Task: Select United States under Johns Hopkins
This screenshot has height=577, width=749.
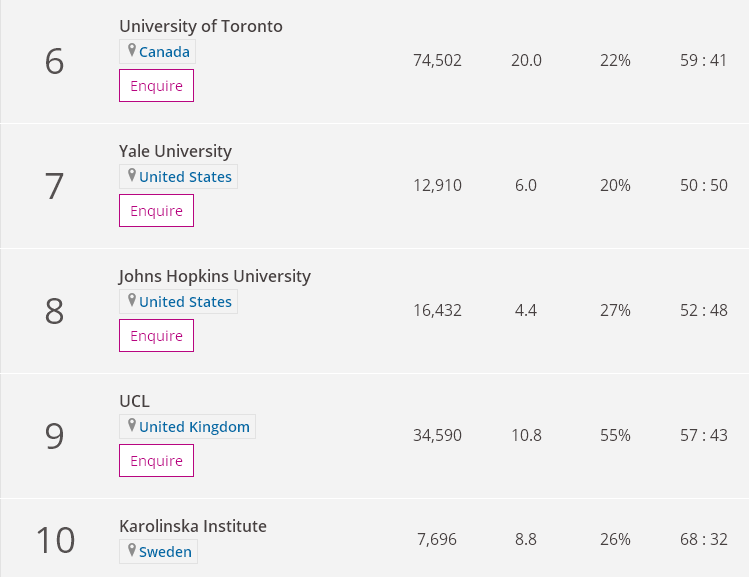Action: click(x=185, y=302)
